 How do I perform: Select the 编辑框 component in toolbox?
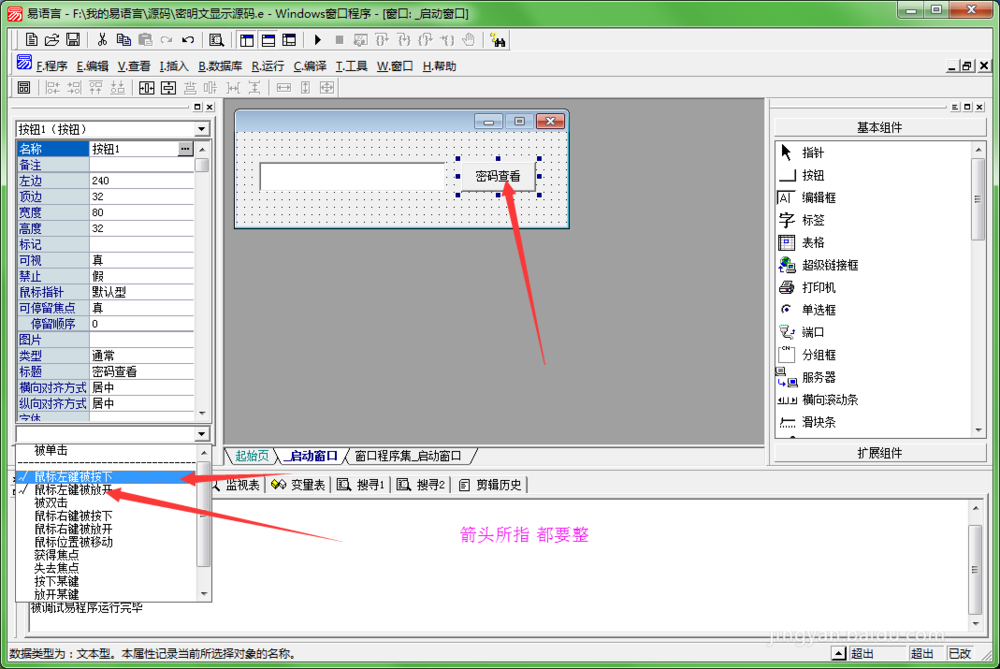pyautogui.click(x=818, y=198)
